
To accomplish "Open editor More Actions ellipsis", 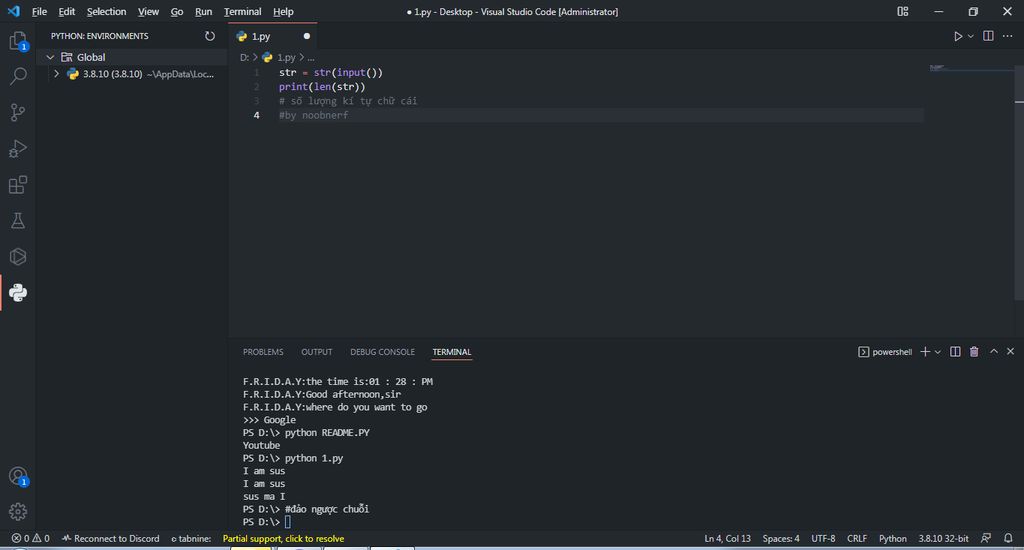I will [1008, 36].
